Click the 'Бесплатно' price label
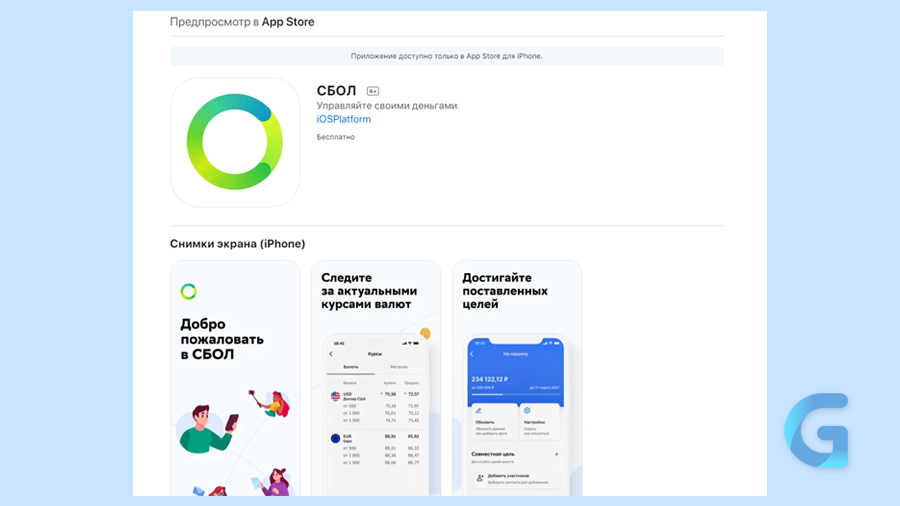The image size is (900, 506). click(x=336, y=137)
